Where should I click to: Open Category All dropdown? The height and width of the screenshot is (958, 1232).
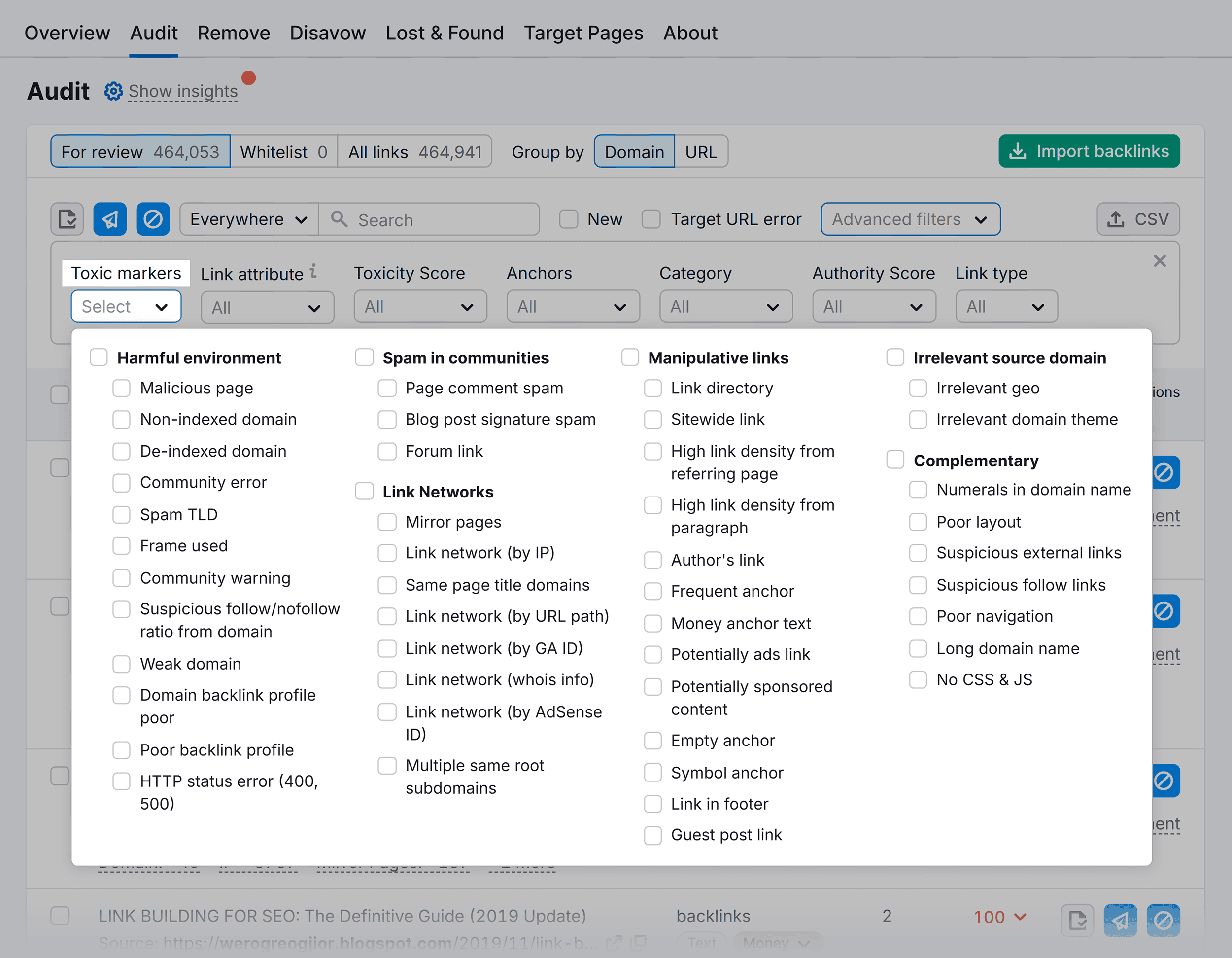point(726,307)
